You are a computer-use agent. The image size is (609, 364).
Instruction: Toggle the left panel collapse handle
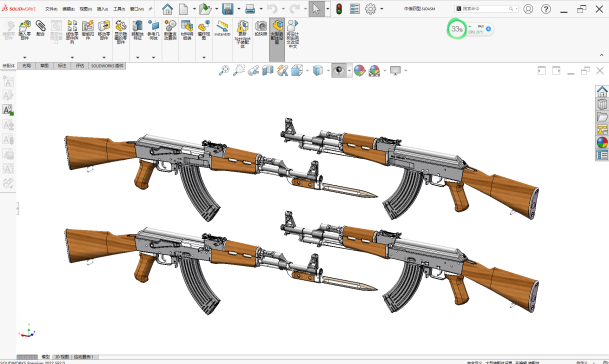point(17,209)
